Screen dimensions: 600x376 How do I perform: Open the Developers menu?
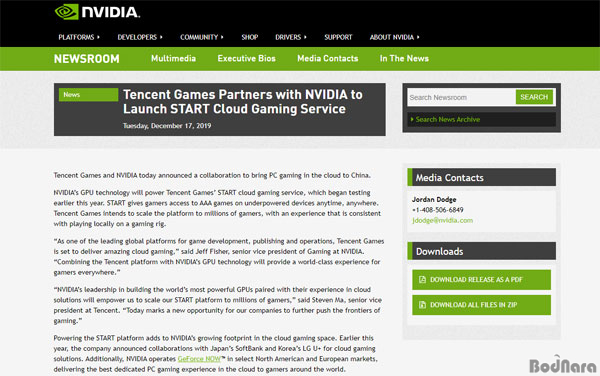(137, 37)
